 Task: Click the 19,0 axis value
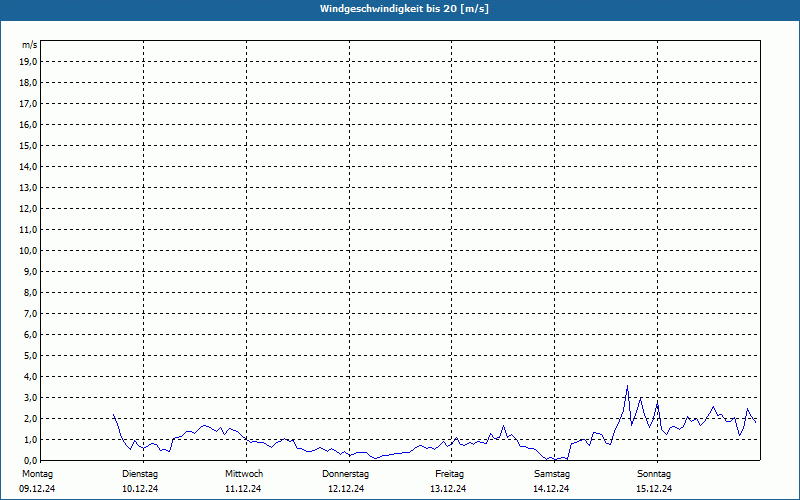pyautogui.click(x=28, y=62)
